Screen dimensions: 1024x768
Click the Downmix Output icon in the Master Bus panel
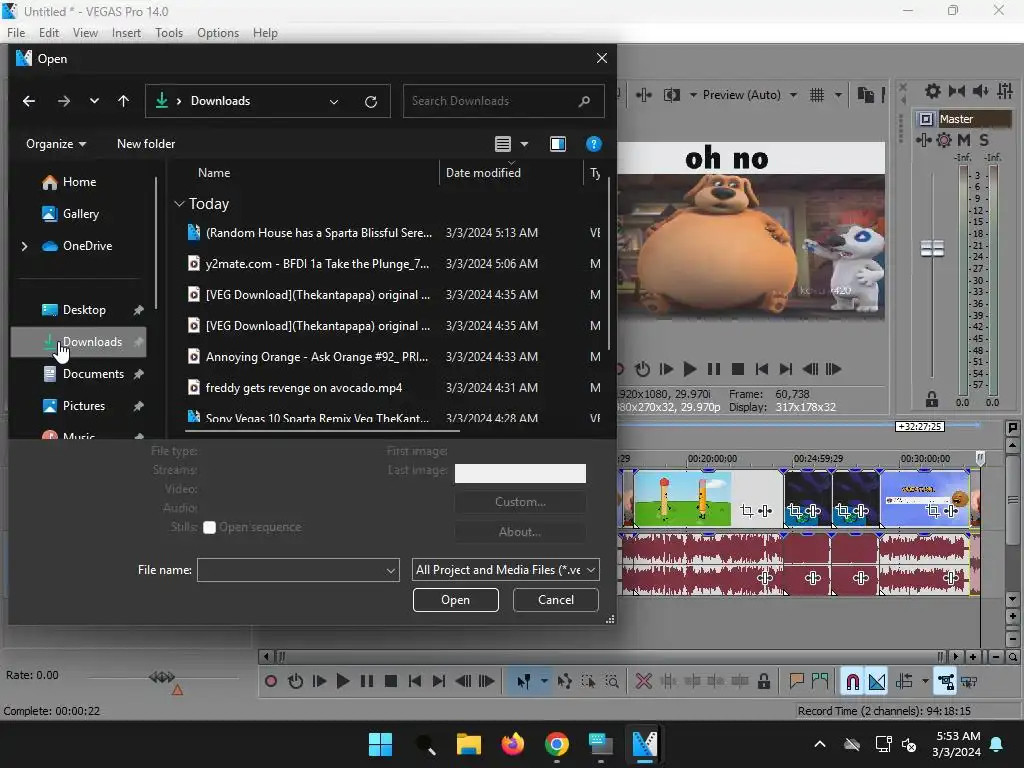tap(957, 91)
